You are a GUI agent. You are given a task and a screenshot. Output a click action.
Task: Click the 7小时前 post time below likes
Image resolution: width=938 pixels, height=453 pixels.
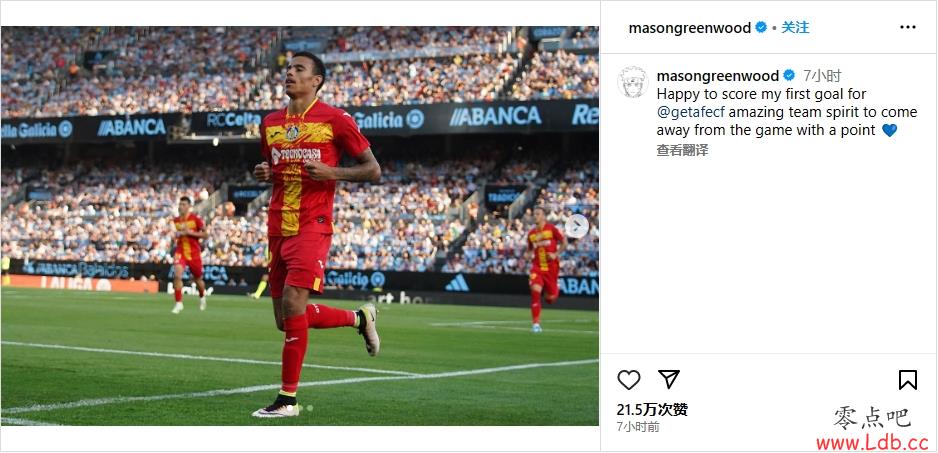pyautogui.click(x=638, y=427)
